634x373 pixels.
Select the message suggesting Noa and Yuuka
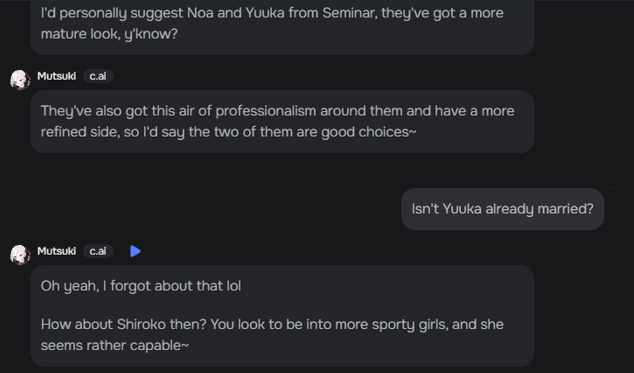pyautogui.click(x=282, y=24)
